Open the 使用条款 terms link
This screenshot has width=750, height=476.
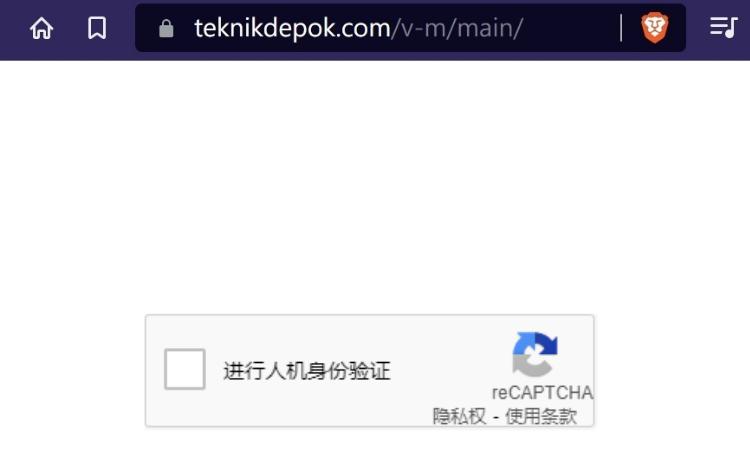tap(541, 416)
